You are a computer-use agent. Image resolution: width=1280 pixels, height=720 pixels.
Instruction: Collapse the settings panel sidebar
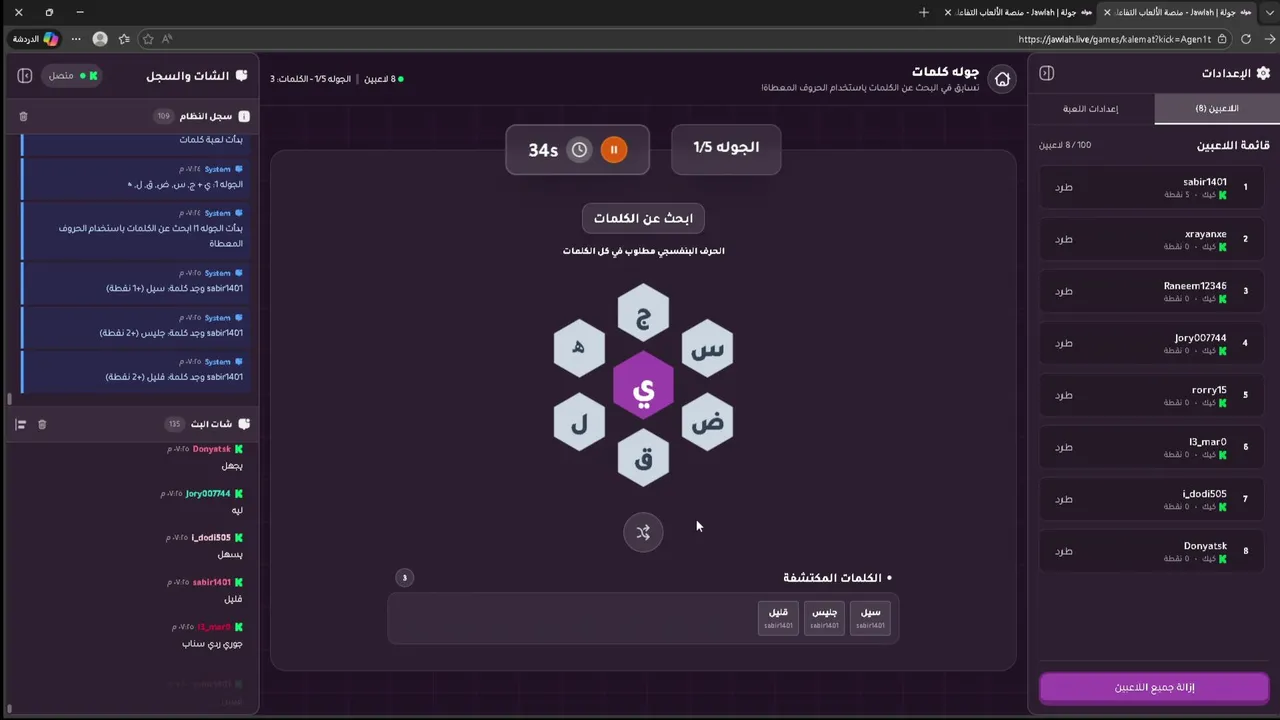tap(1047, 73)
